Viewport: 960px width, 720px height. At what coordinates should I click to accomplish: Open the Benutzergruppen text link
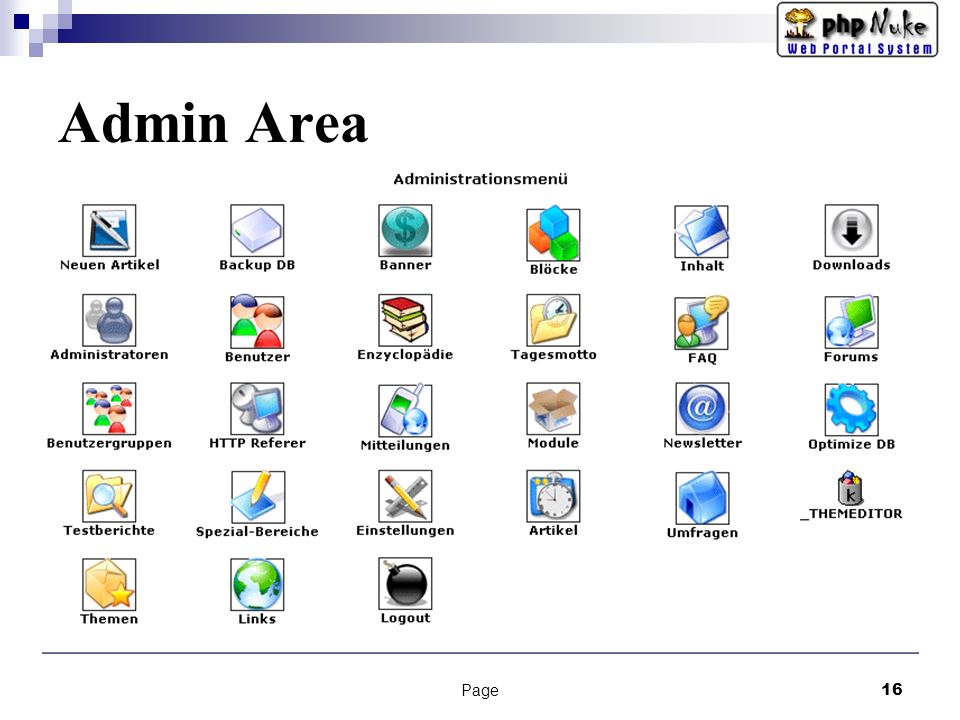click(x=109, y=443)
